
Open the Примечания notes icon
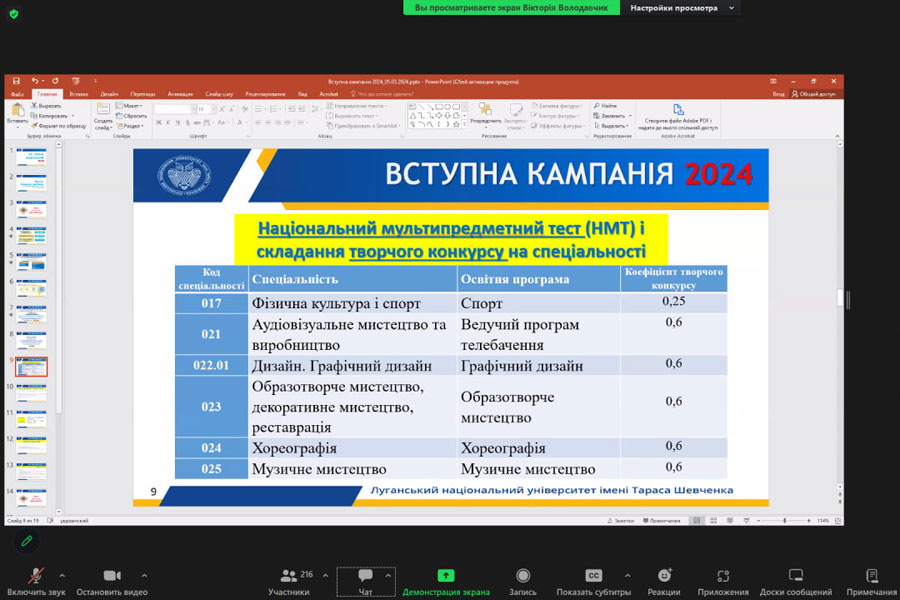pos(871,580)
